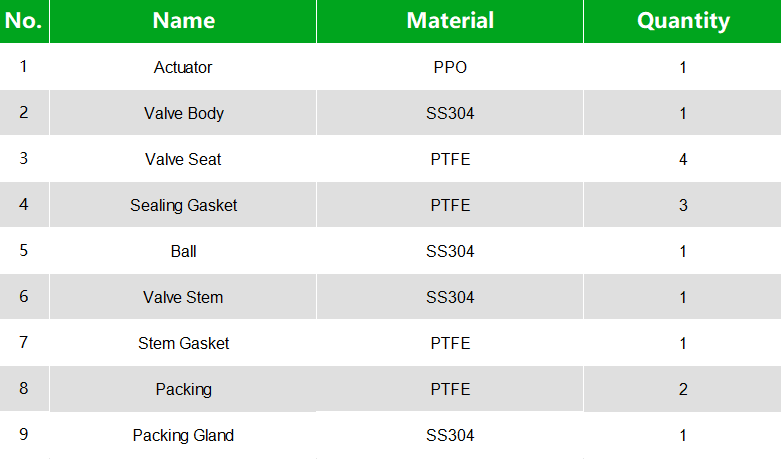
Task: Select the "Sealing Gasket" cell
Action: click(x=183, y=206)
